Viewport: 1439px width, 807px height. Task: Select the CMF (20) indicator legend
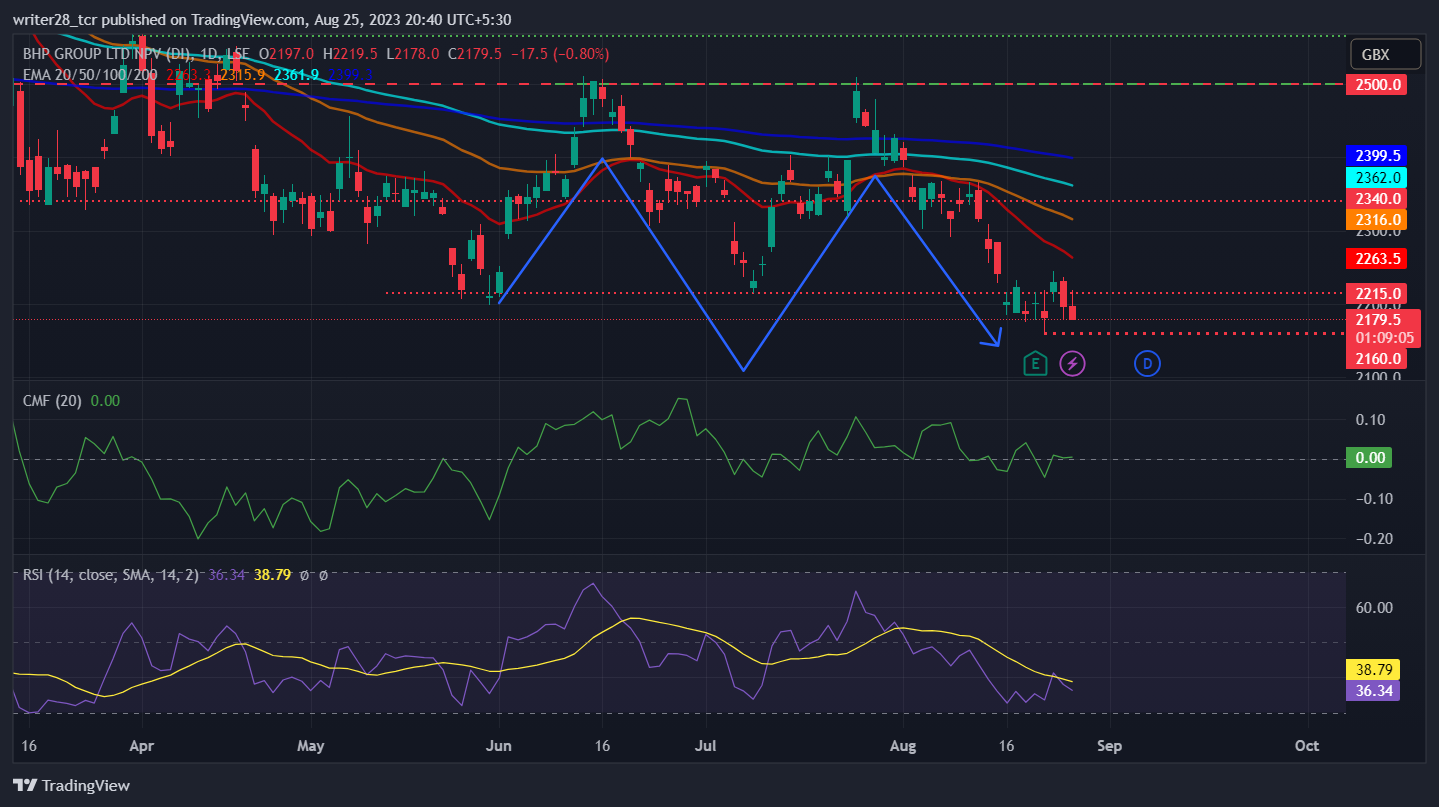tap(53, 401)
